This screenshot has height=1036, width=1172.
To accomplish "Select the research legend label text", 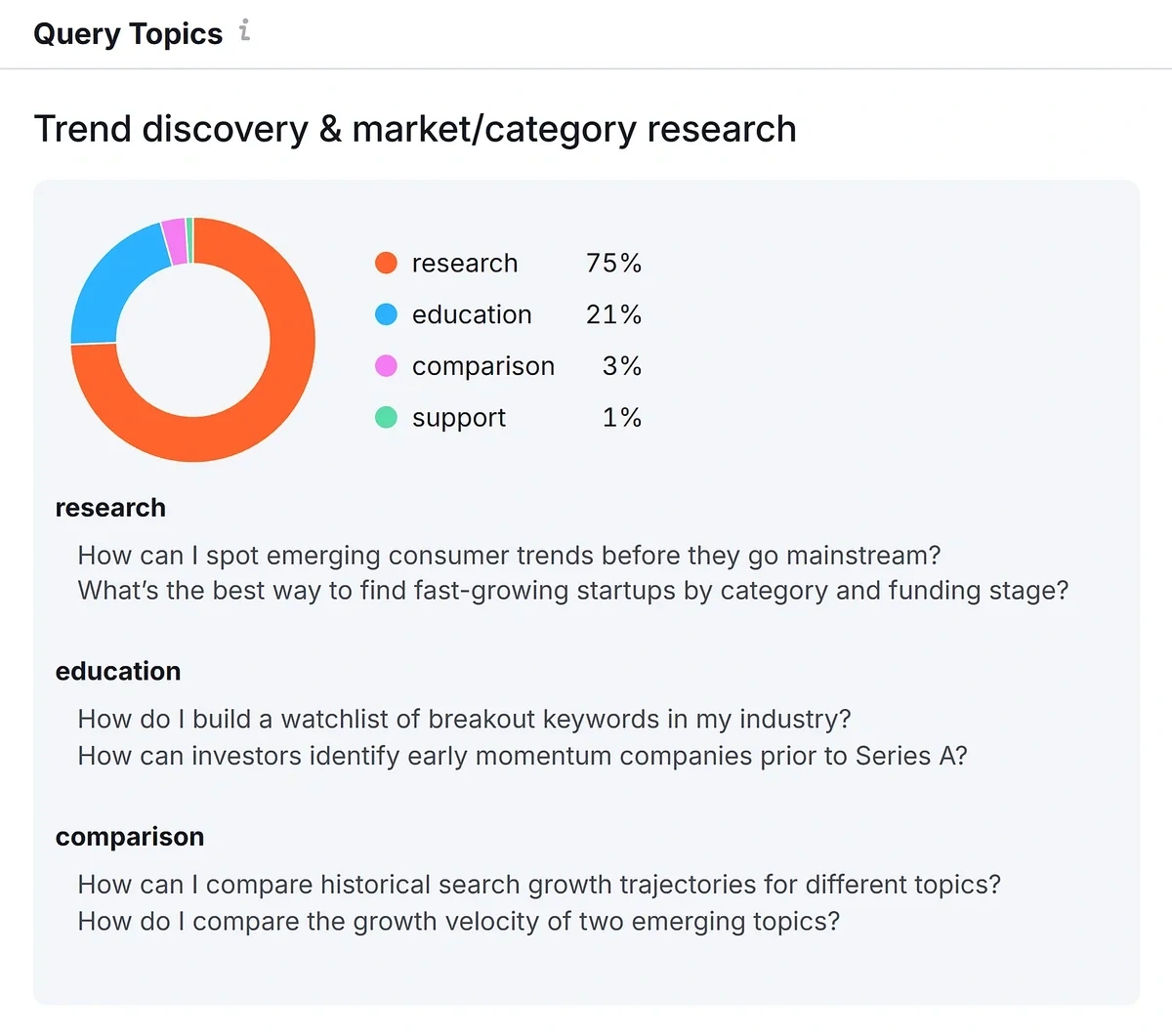I will (464, 263).
